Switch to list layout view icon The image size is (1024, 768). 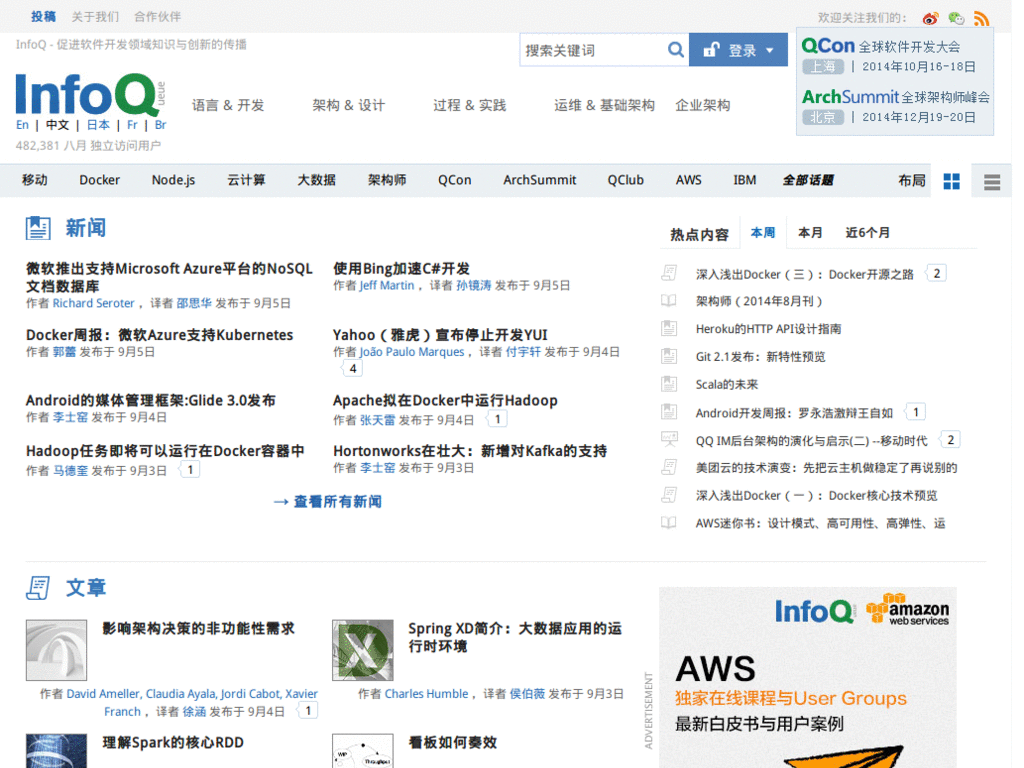(x=992, y=182)
